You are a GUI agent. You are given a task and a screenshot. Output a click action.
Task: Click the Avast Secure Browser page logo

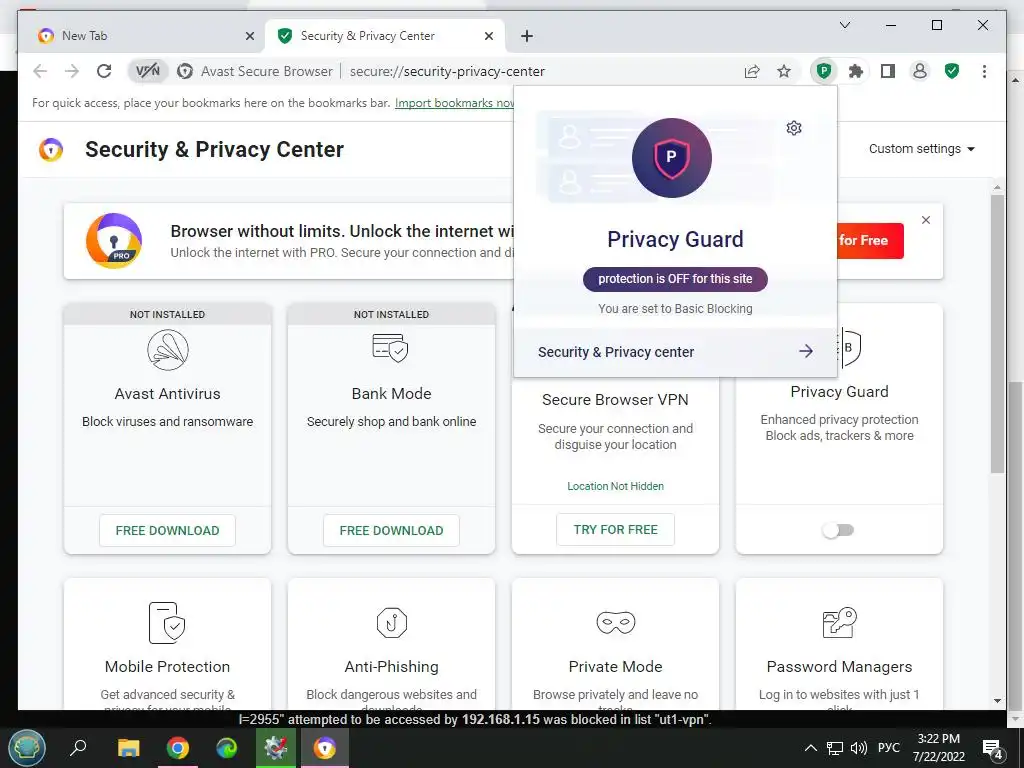[x=51, y=150]
